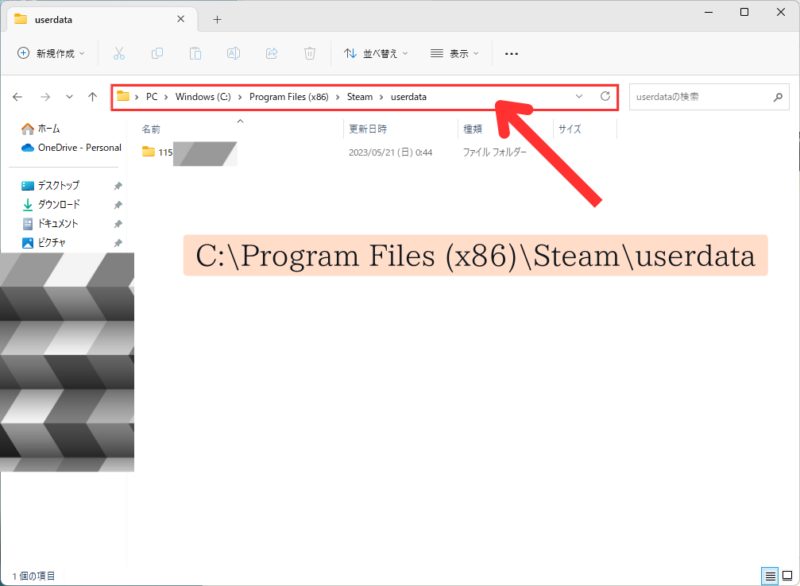The width and height of the screenshot is (800, 586).
Task: Open the See more ellipsis menu
Action: 511,54
